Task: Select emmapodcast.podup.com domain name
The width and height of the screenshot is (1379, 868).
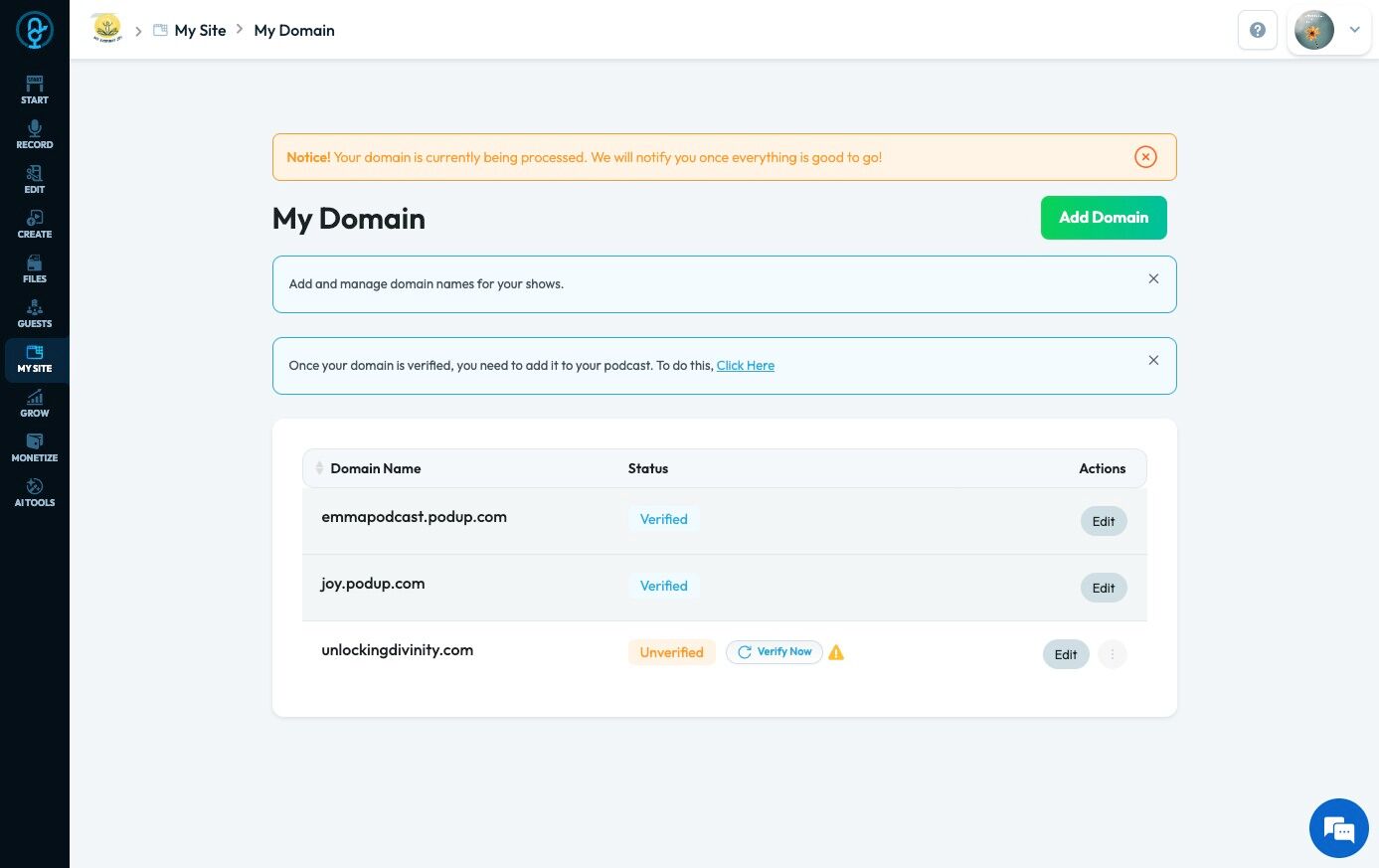Action: click(x=414, y=517)
